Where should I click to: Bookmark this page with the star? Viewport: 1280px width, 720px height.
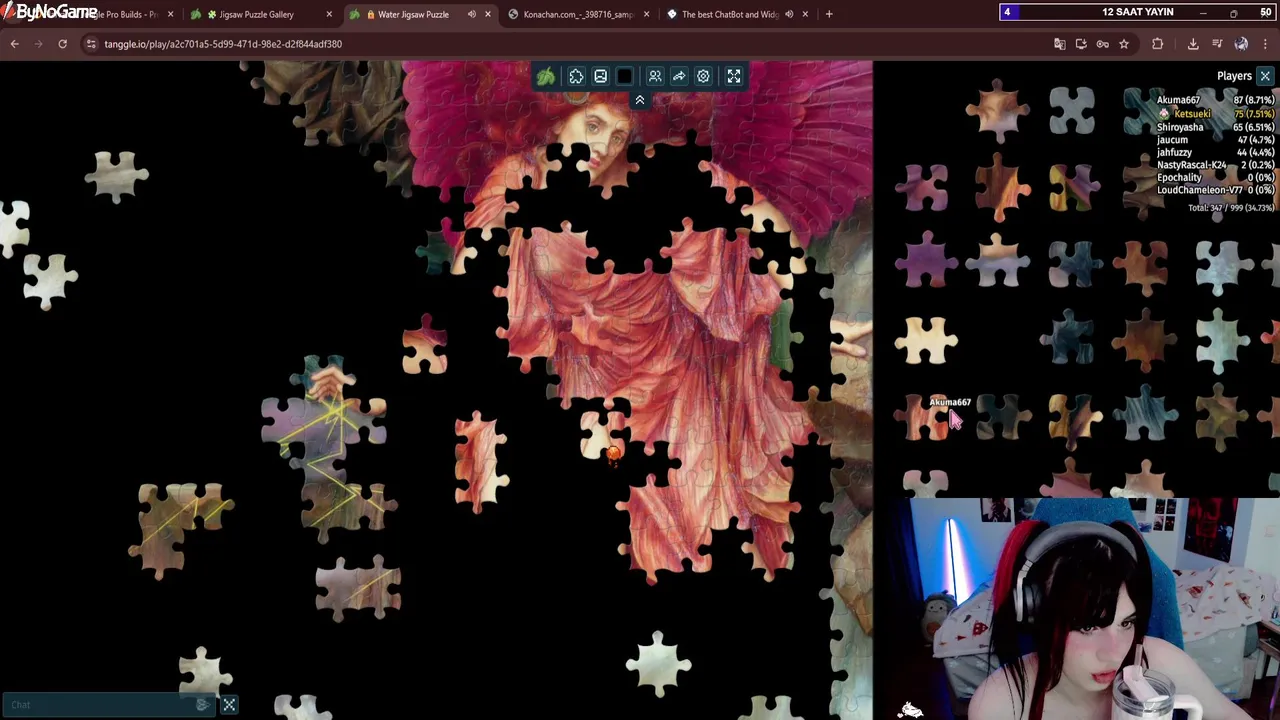tap(1124, 44)
